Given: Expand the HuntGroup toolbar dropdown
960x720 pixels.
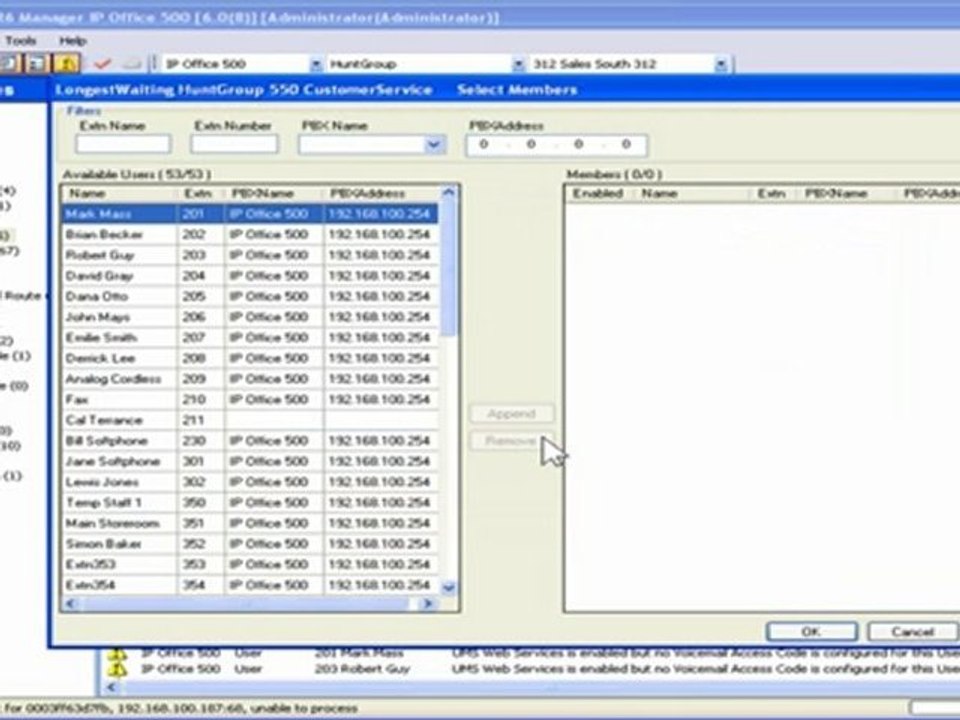Looking at the screenshot, I should coord(518,64).
